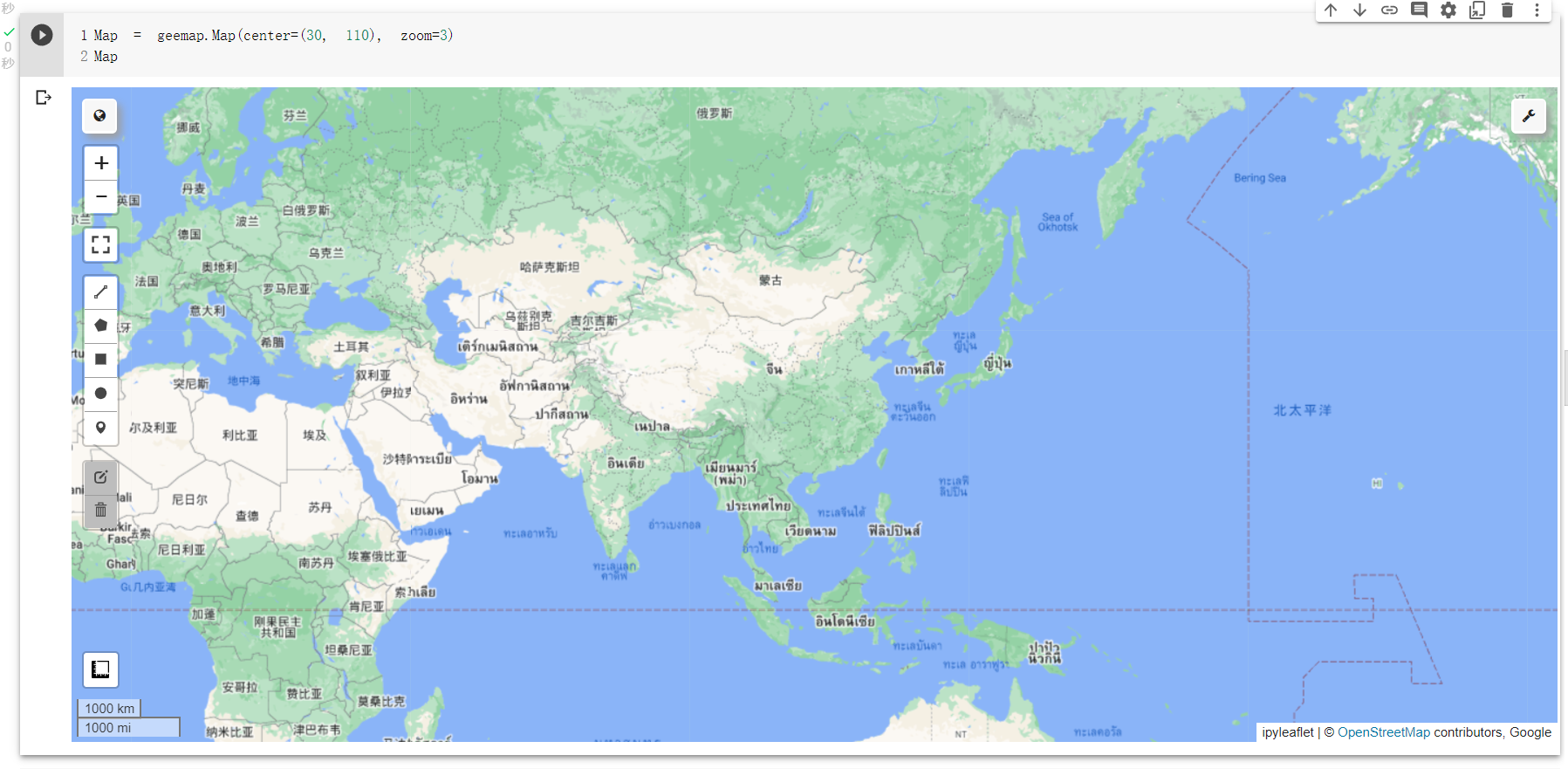Open the globe search tool on the map

tap(99, 115)
